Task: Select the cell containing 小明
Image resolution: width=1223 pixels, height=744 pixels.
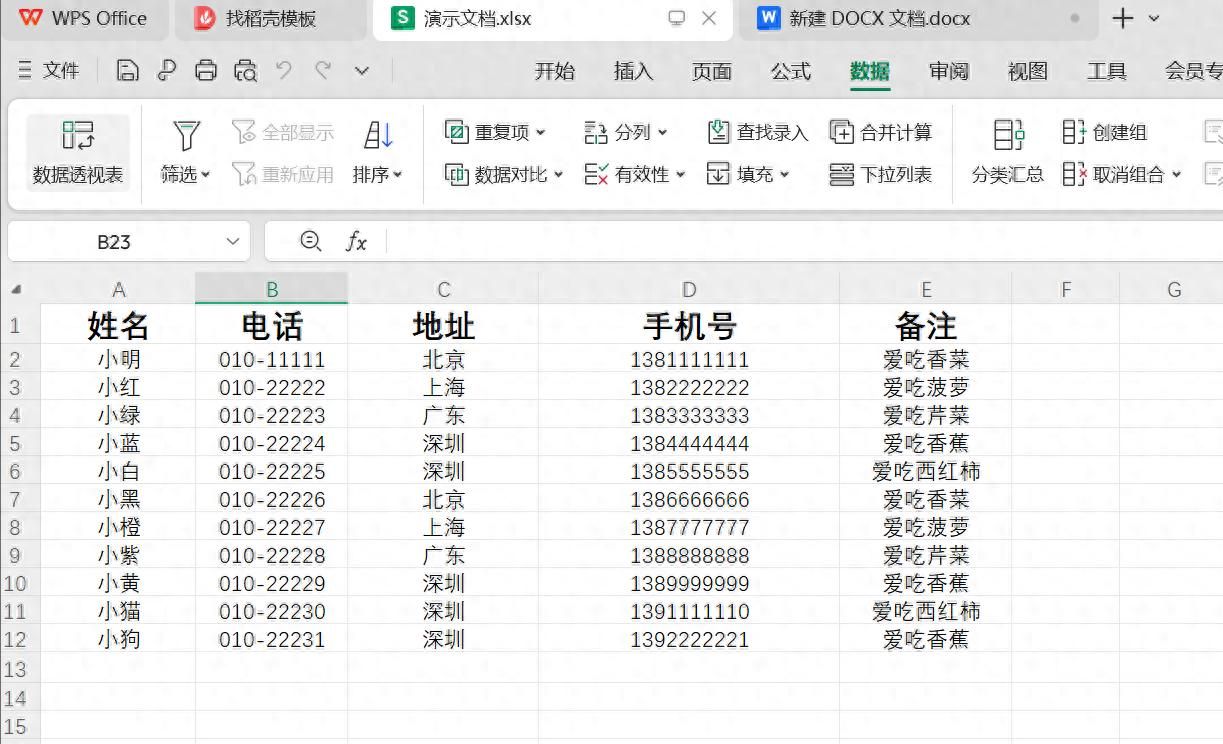Action: 118,359
